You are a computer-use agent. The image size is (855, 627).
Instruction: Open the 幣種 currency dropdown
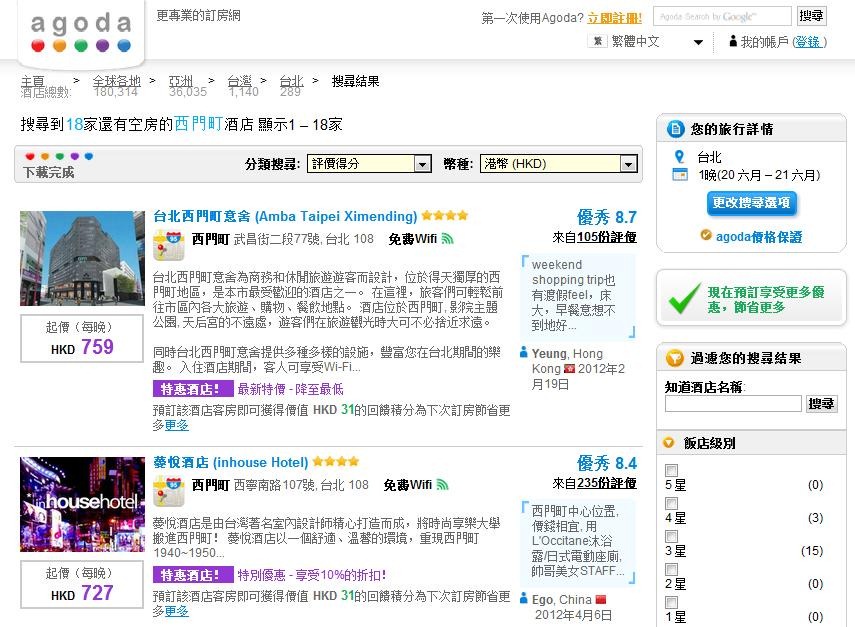coord(559,164)
